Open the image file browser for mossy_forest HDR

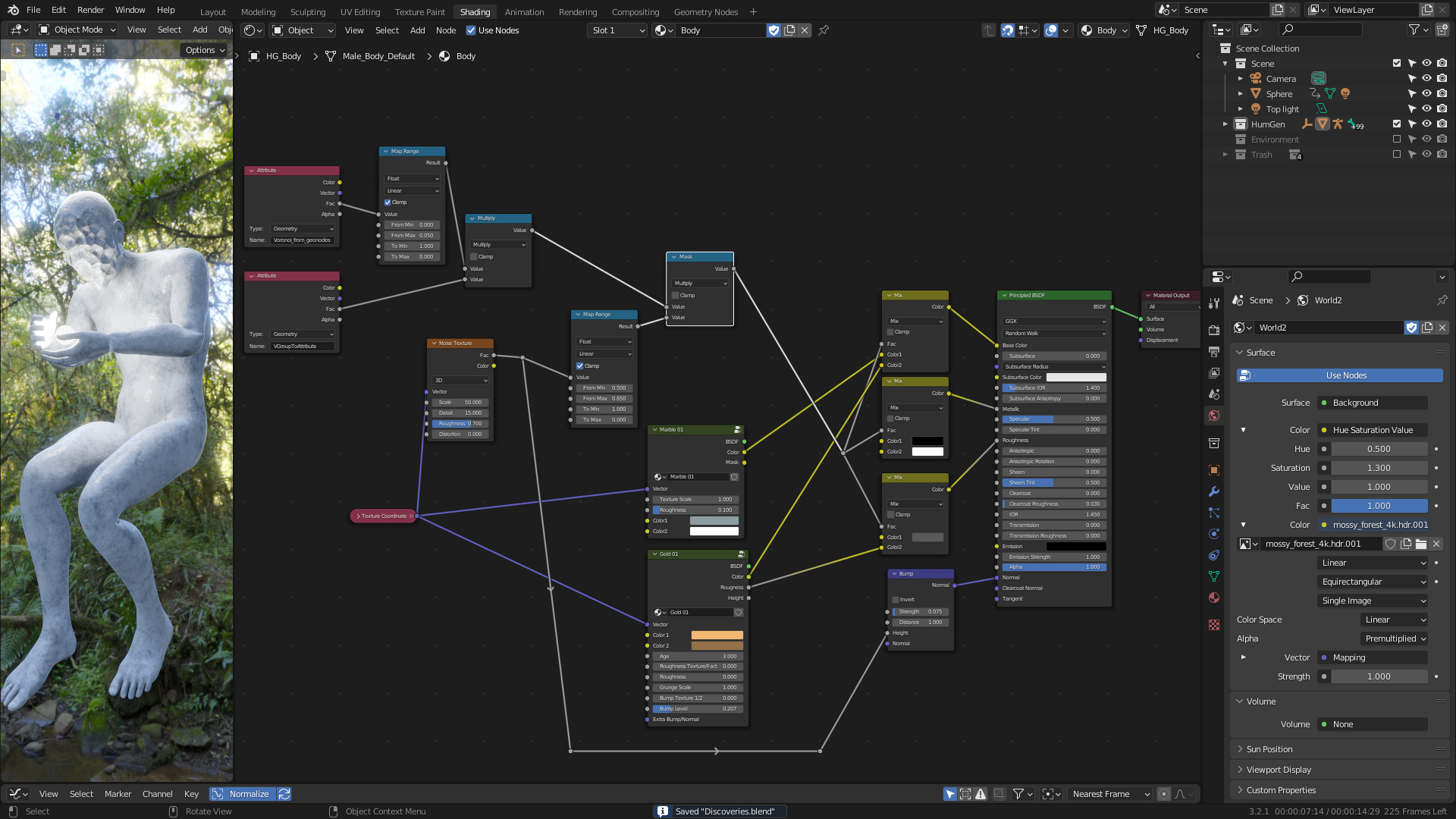1421,544
